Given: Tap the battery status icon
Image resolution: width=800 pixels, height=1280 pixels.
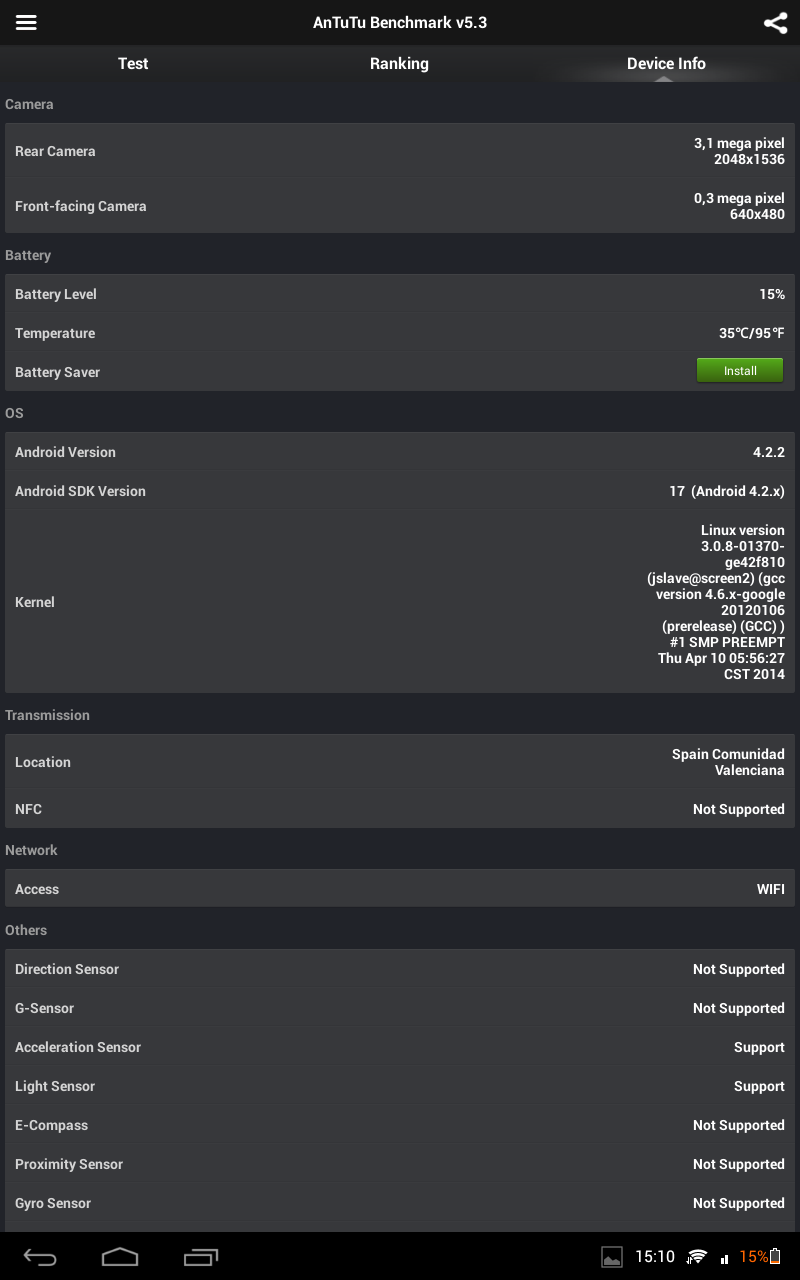Looking at the screenshot, I should [x=775, y=1257].
